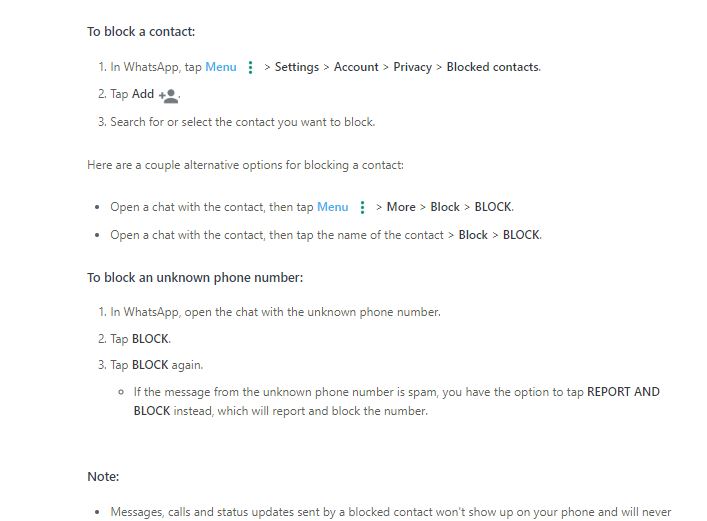Image resolution: width=707 pixels, height=521 pixels.
Task: Click the "Note:" heading
Action: point(103,477)
